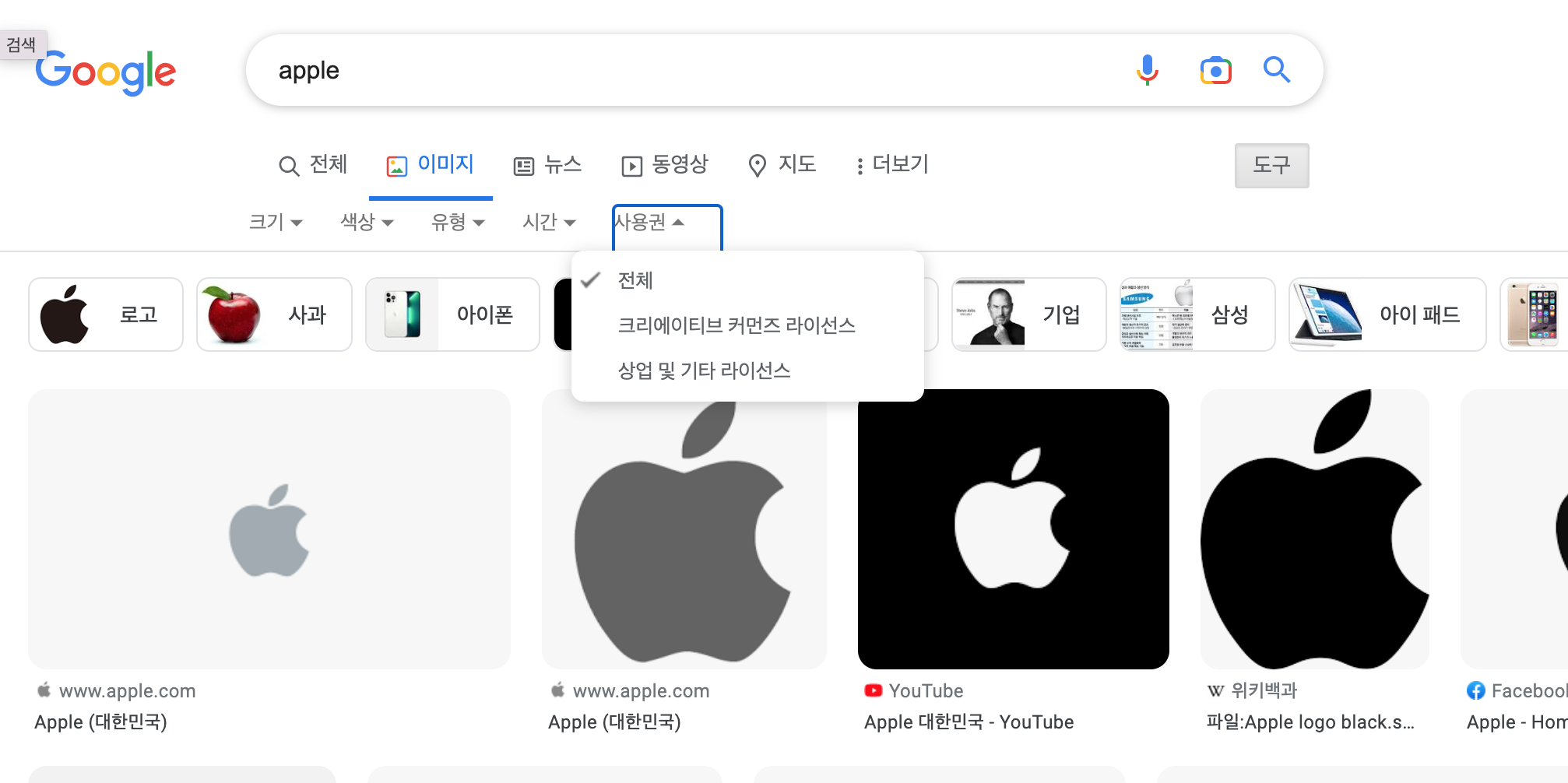This screenshot has height=783, width=1568.
Task: Select 전체 option in usage rights menu
Action: (x=747, y=280)
